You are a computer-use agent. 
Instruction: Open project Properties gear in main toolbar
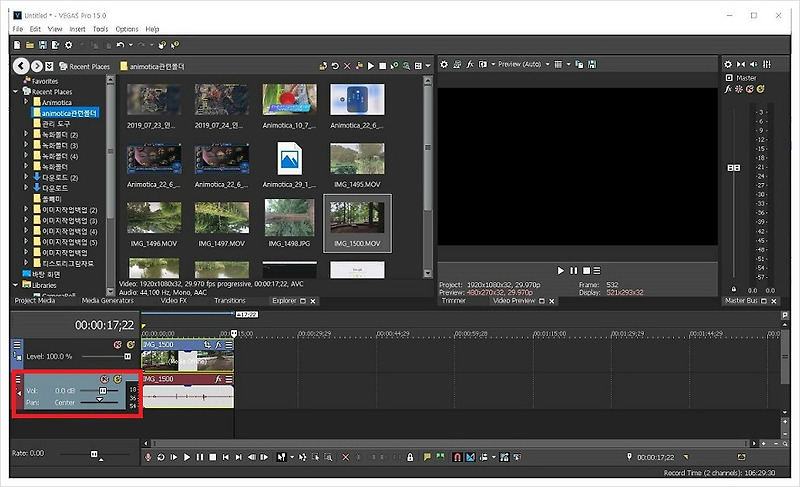point(68,45)
